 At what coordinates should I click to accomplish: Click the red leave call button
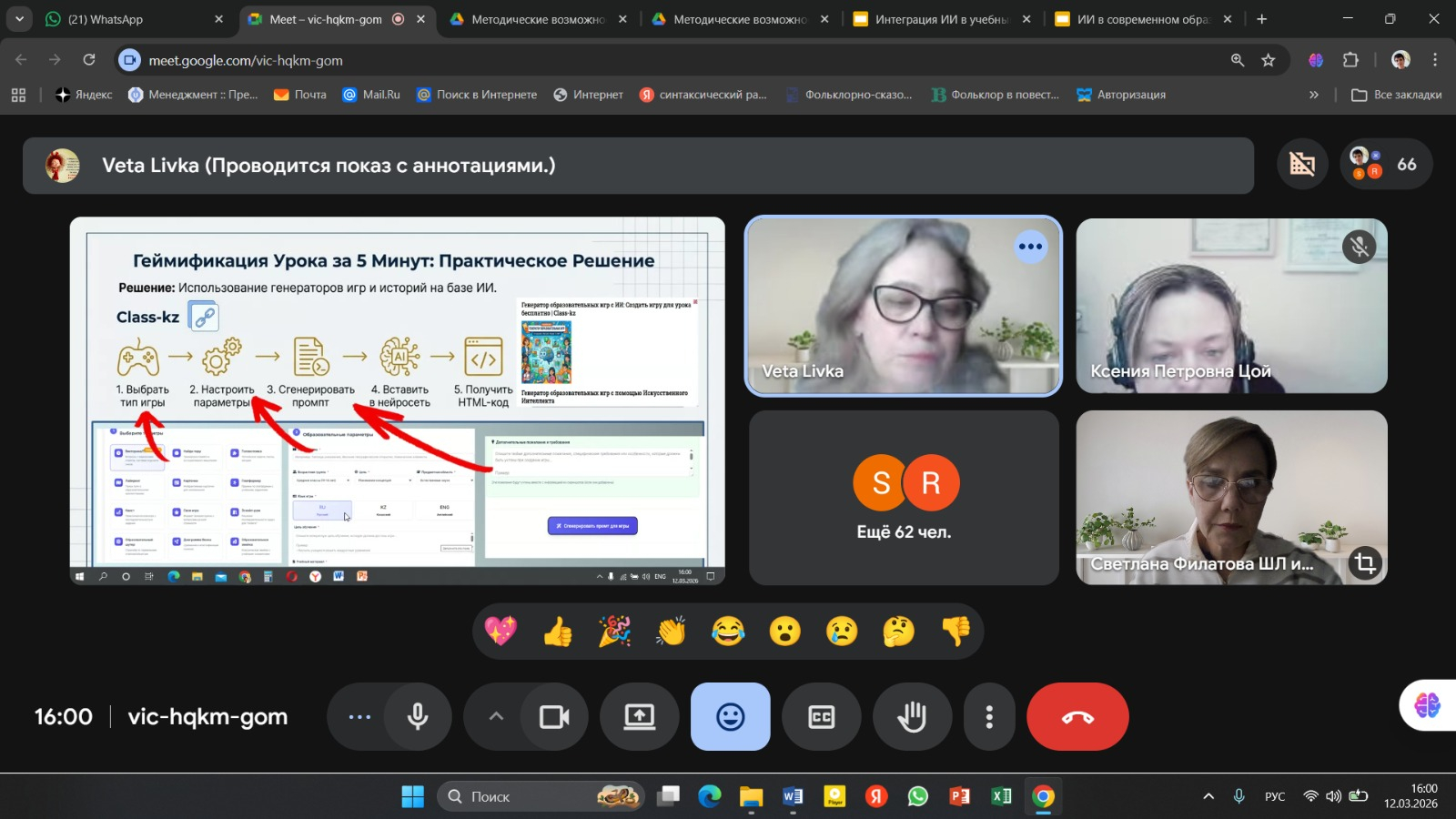1077,717
